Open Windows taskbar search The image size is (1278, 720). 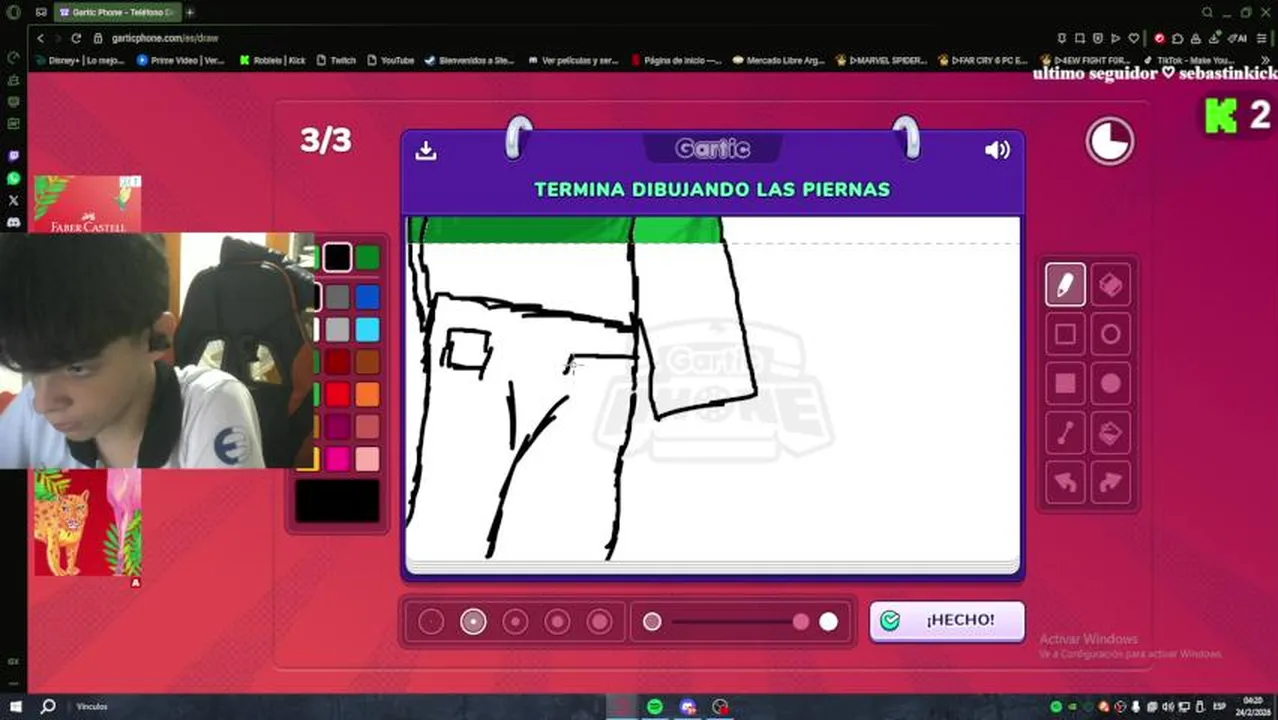tap(48, 707)
